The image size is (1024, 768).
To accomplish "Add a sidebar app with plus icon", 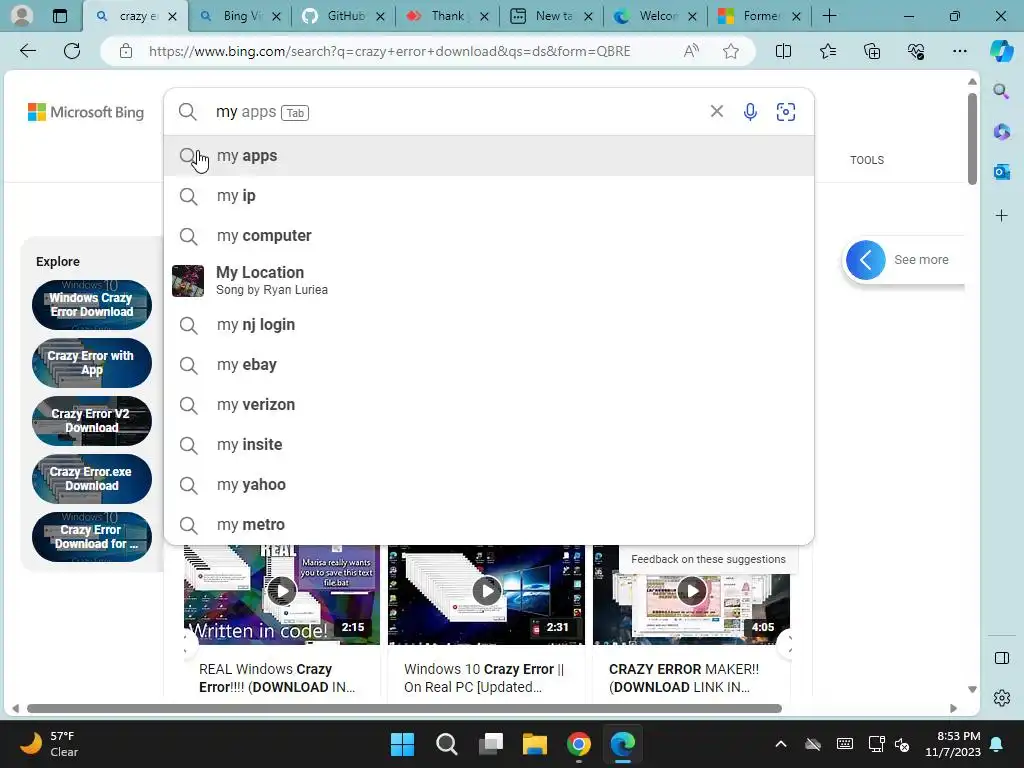I will click(x=1001, y=216).
